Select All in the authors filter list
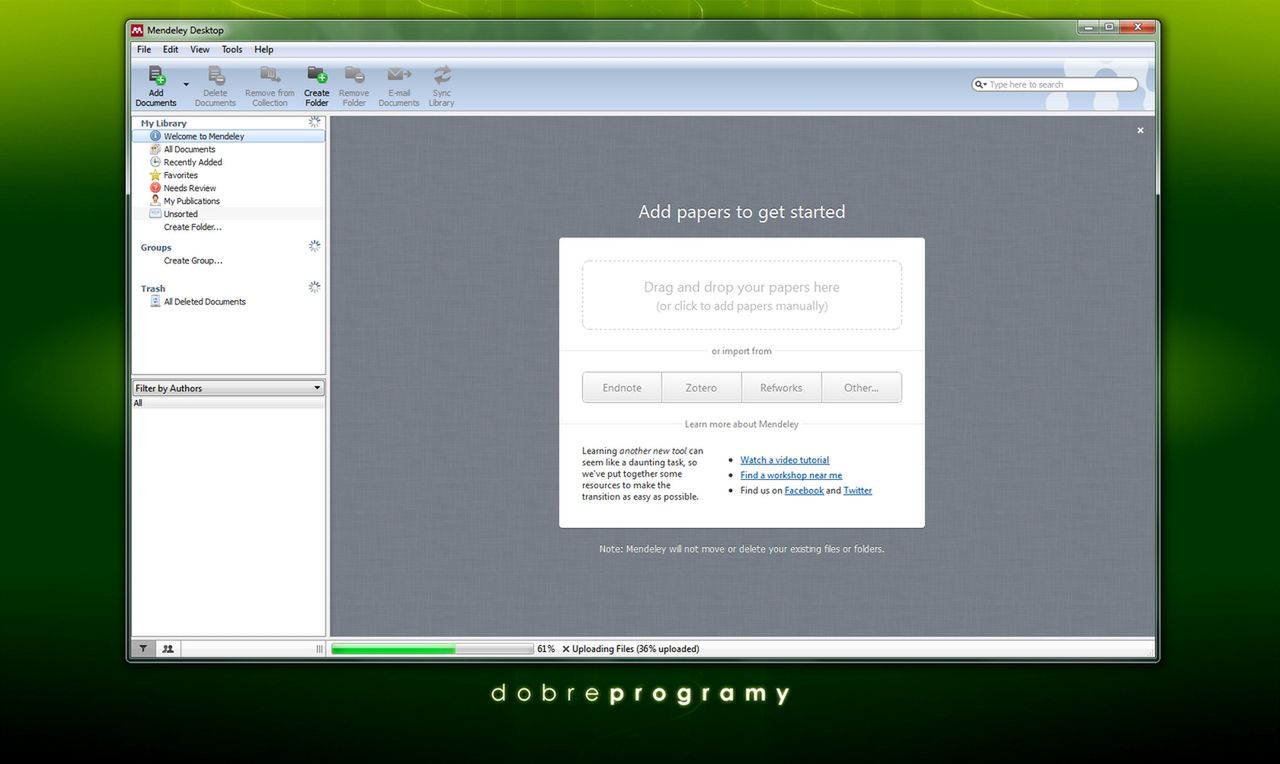 point(228,403)
